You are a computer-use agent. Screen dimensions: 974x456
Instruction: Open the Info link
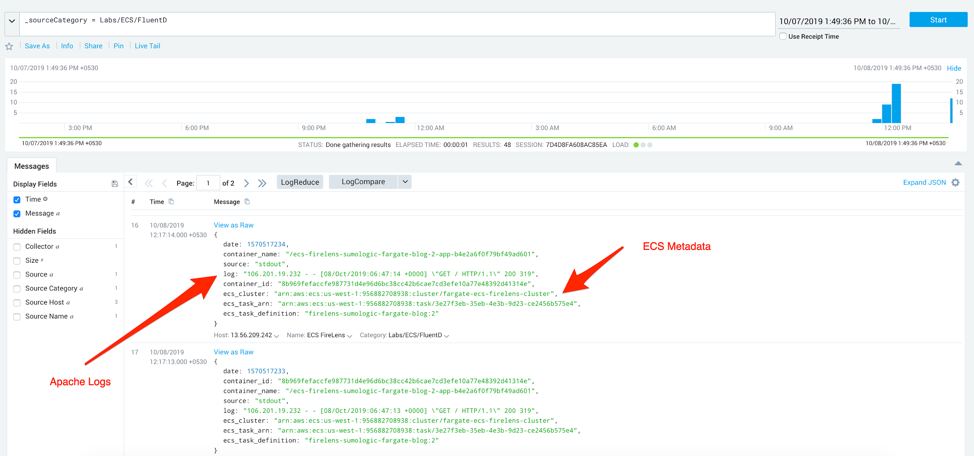(67, 46)
